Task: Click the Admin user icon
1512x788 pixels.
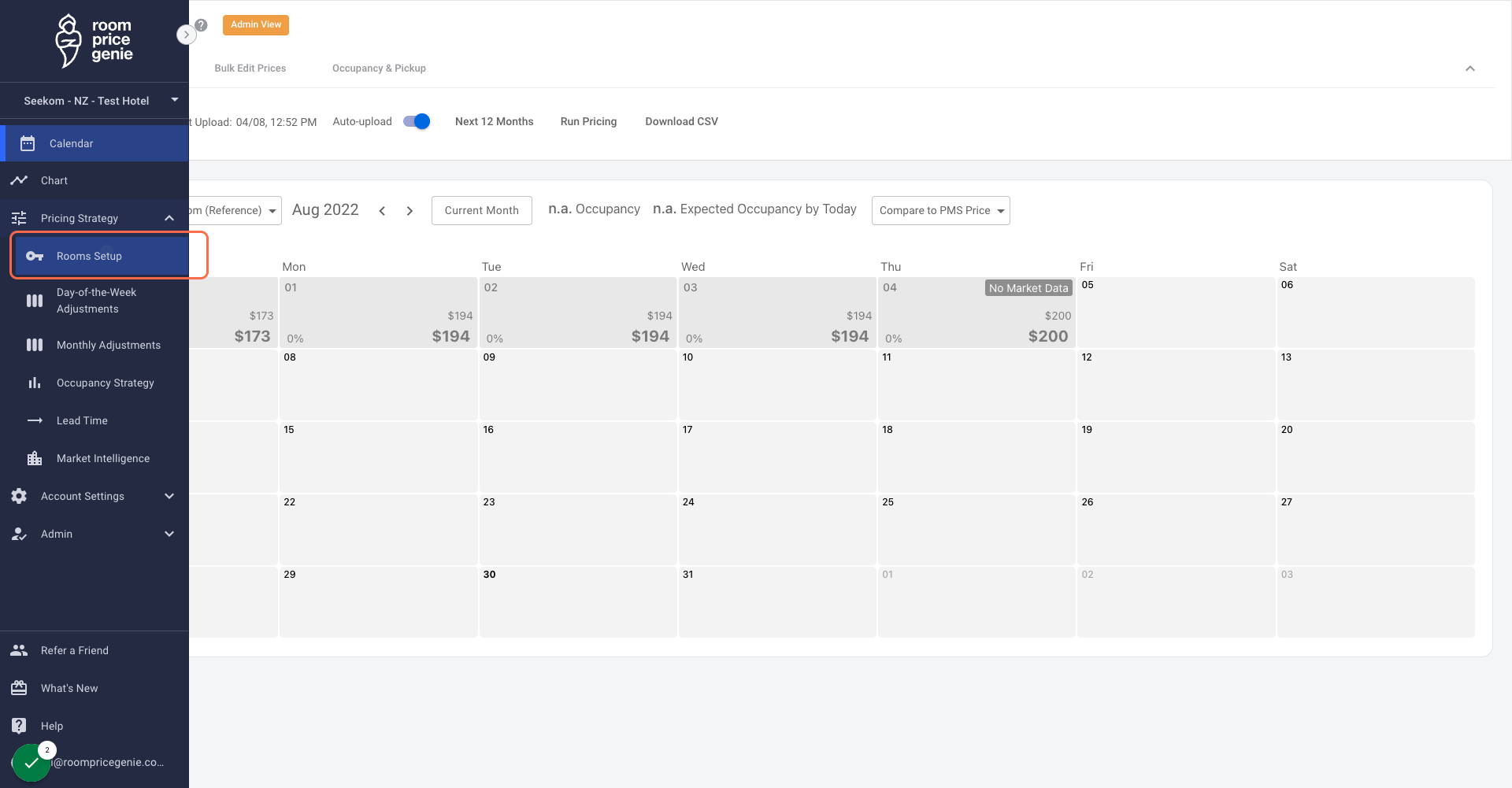Action: tap(19, 534)
